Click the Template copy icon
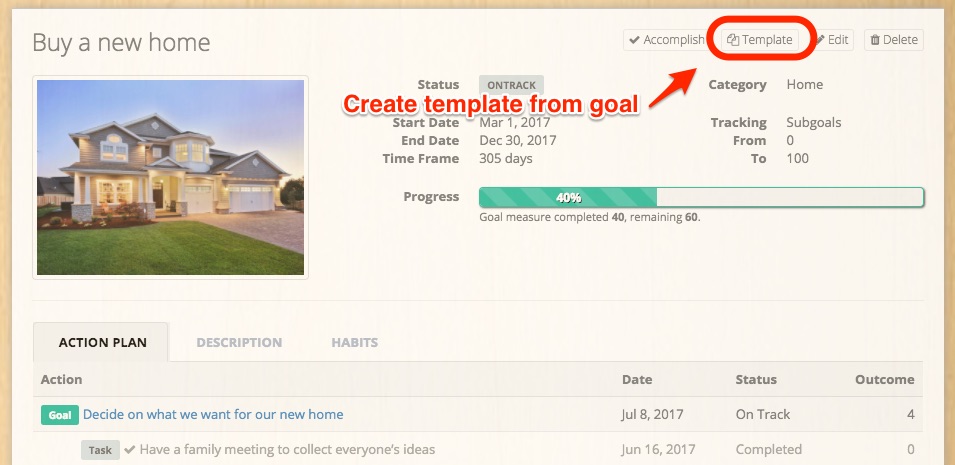955x465 pixels. pos(733,40)
